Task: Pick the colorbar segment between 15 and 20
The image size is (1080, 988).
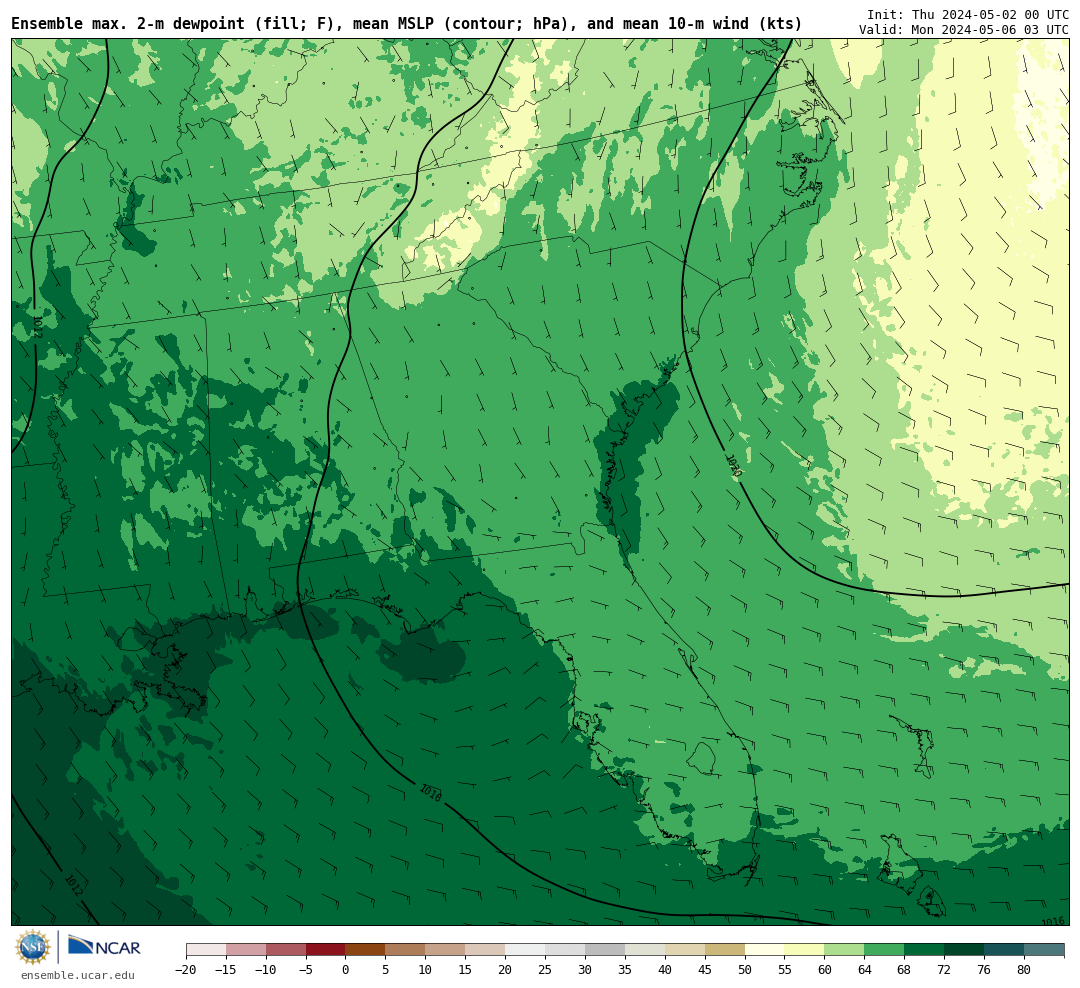Action: (x=486, y=950)
